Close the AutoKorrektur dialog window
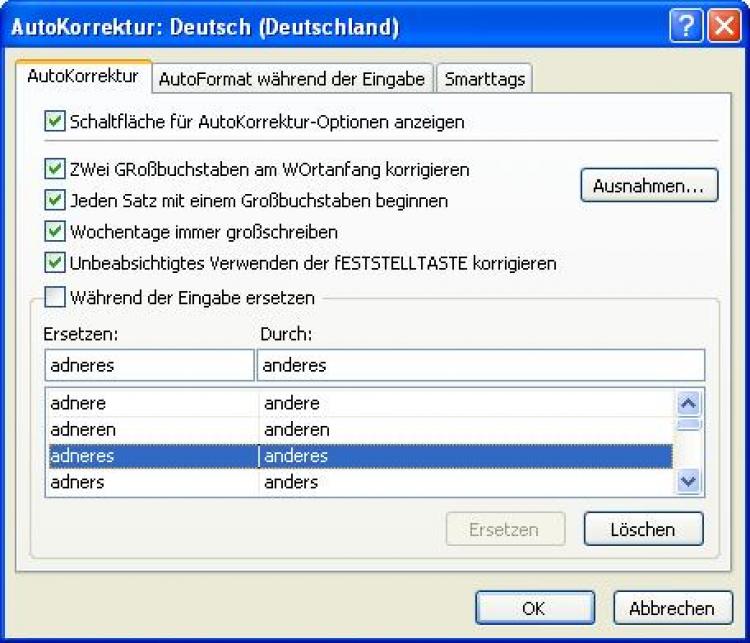 [722, 27]
